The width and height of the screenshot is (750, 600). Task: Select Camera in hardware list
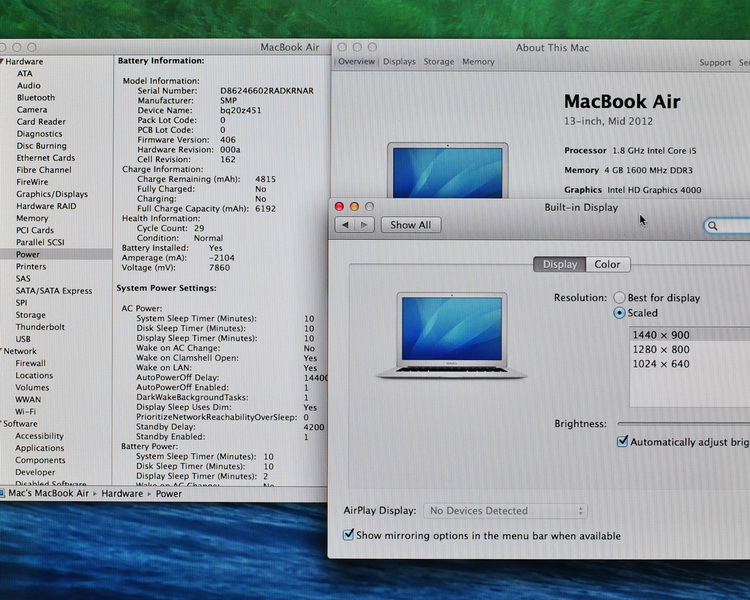pos(32,110)
